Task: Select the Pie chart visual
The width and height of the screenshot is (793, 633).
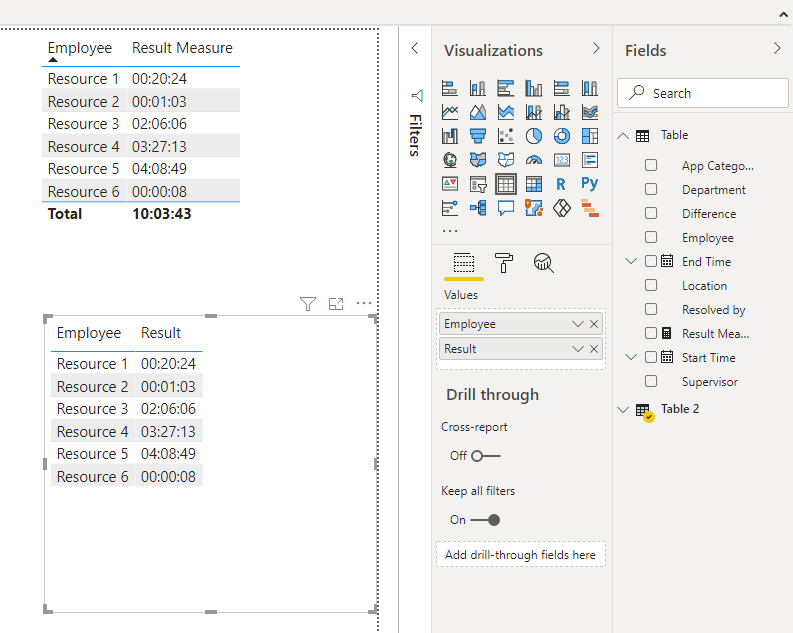Action: (x=534, y=136)
